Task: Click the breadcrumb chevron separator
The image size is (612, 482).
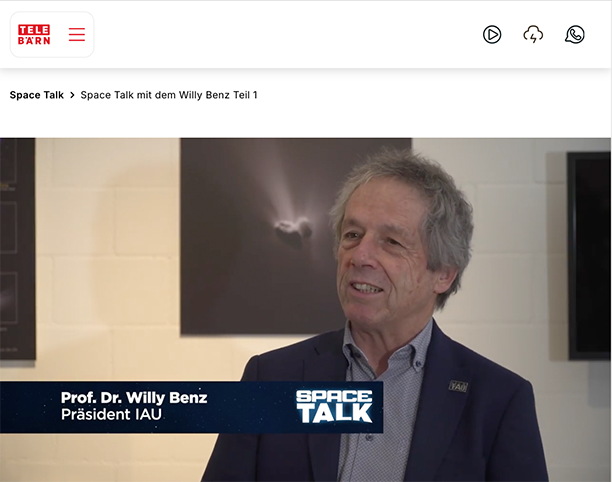Action: pos(72,95)
